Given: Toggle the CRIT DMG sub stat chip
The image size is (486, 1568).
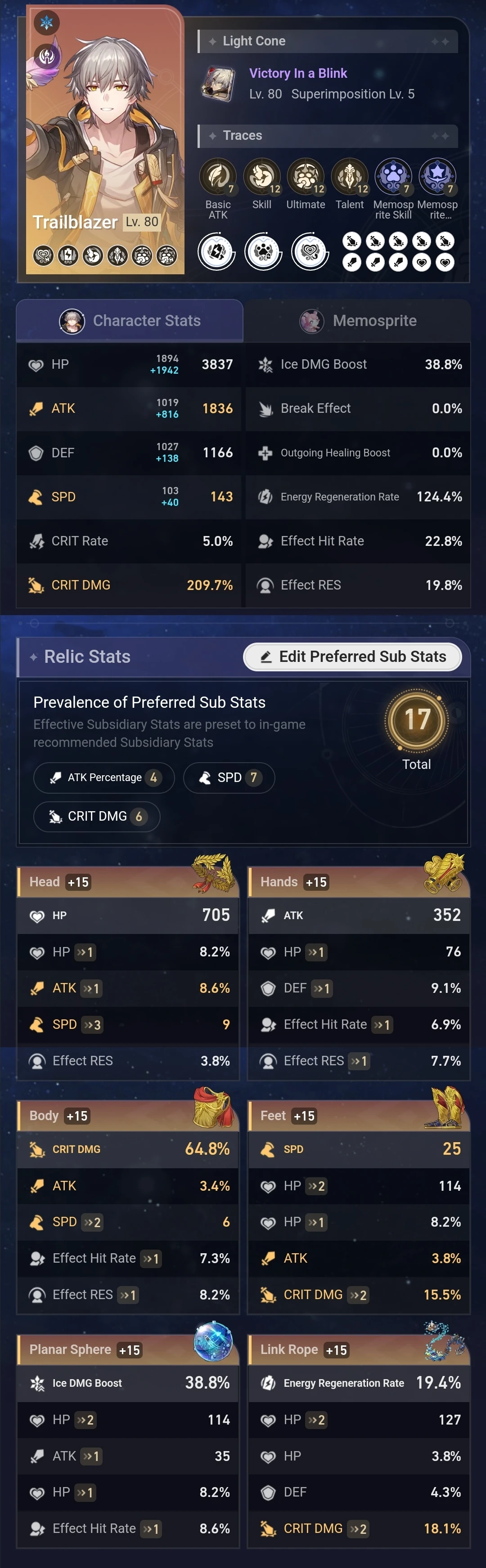Looking at the screenshot, I should 97,817.
